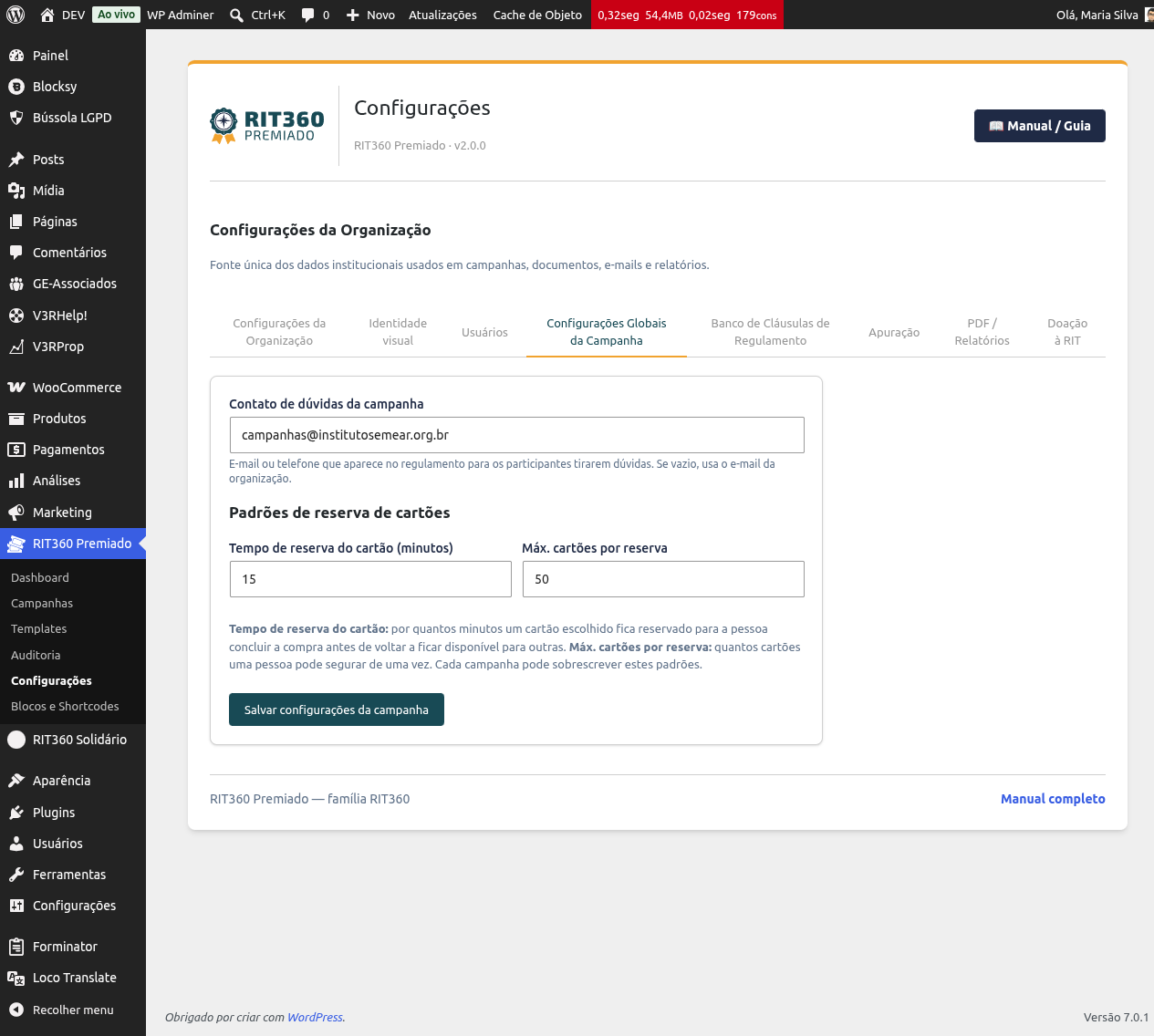Open WordPress Configurações in left sidebar

[x=73, y=906]
